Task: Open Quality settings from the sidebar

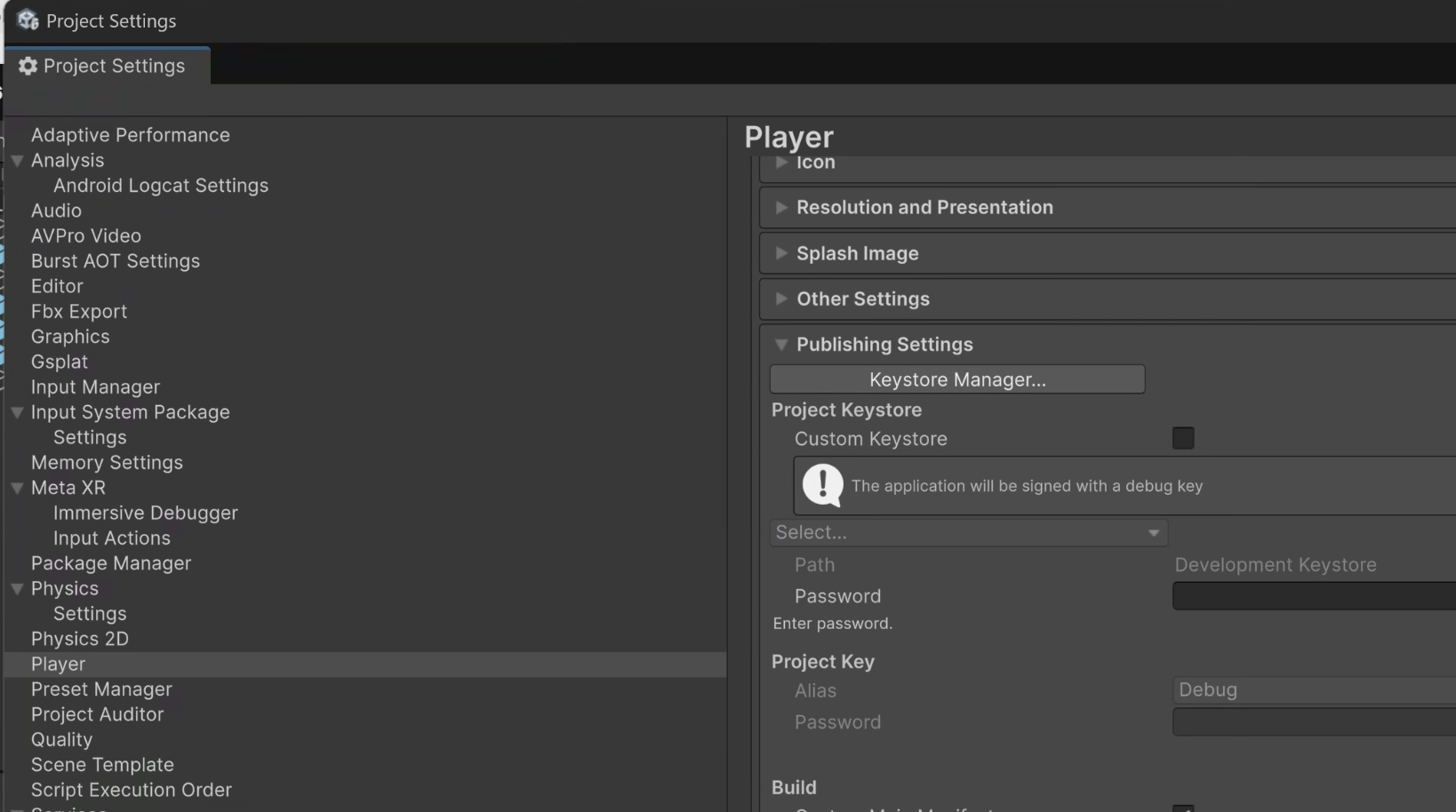Action: click(61, 739)
